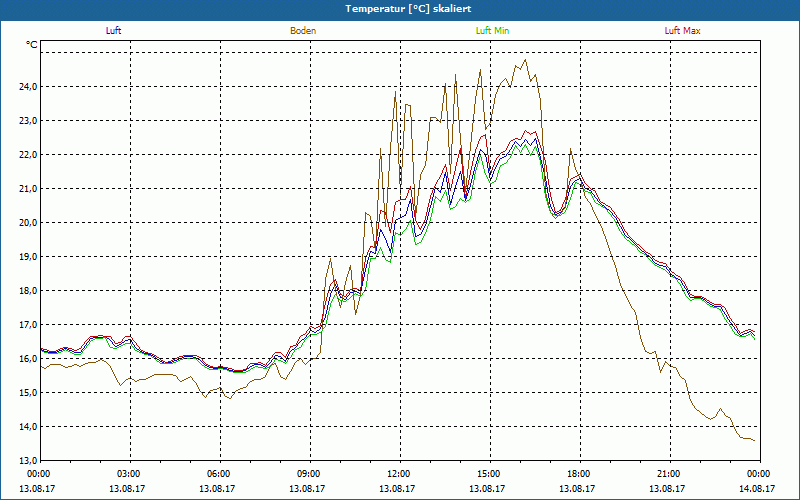Click the '06:00' time label

click(x=220, y=474)
